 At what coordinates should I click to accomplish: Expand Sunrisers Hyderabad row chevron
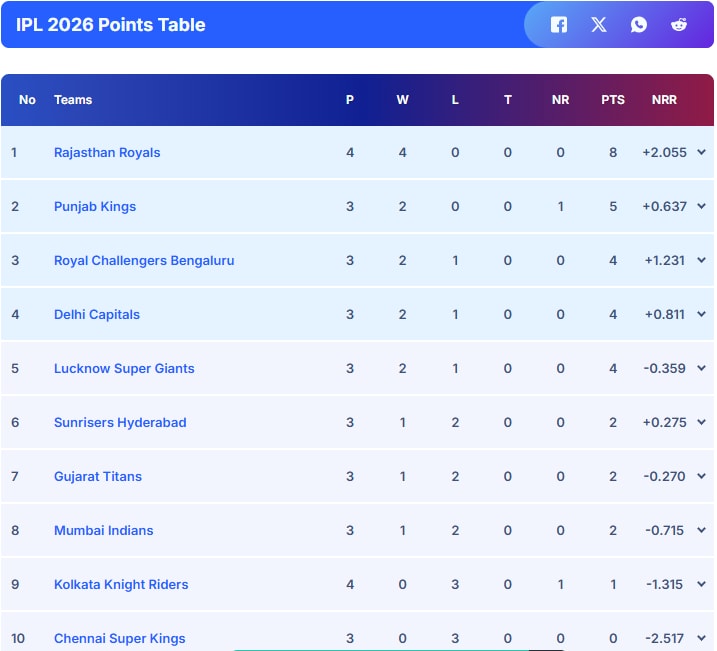point(701,423)
